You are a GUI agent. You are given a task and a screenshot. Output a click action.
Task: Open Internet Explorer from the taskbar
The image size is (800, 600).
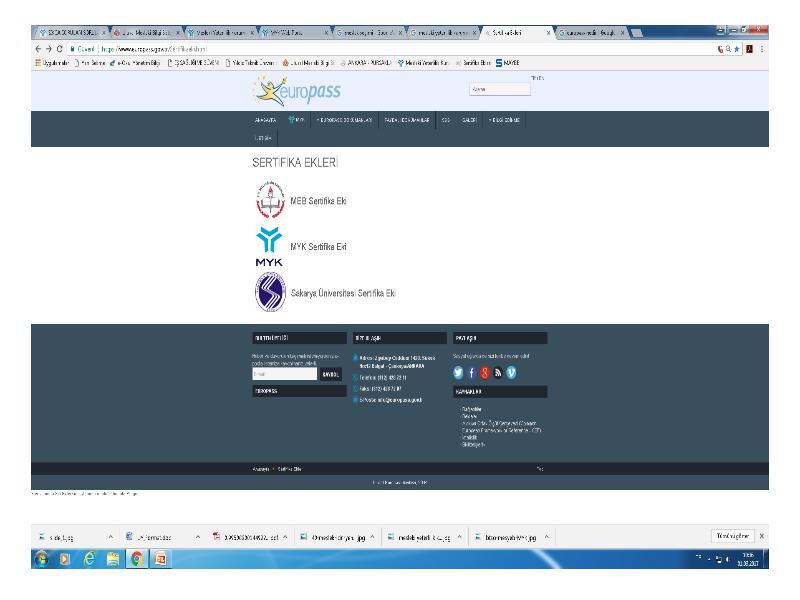(x=89, y=559)
